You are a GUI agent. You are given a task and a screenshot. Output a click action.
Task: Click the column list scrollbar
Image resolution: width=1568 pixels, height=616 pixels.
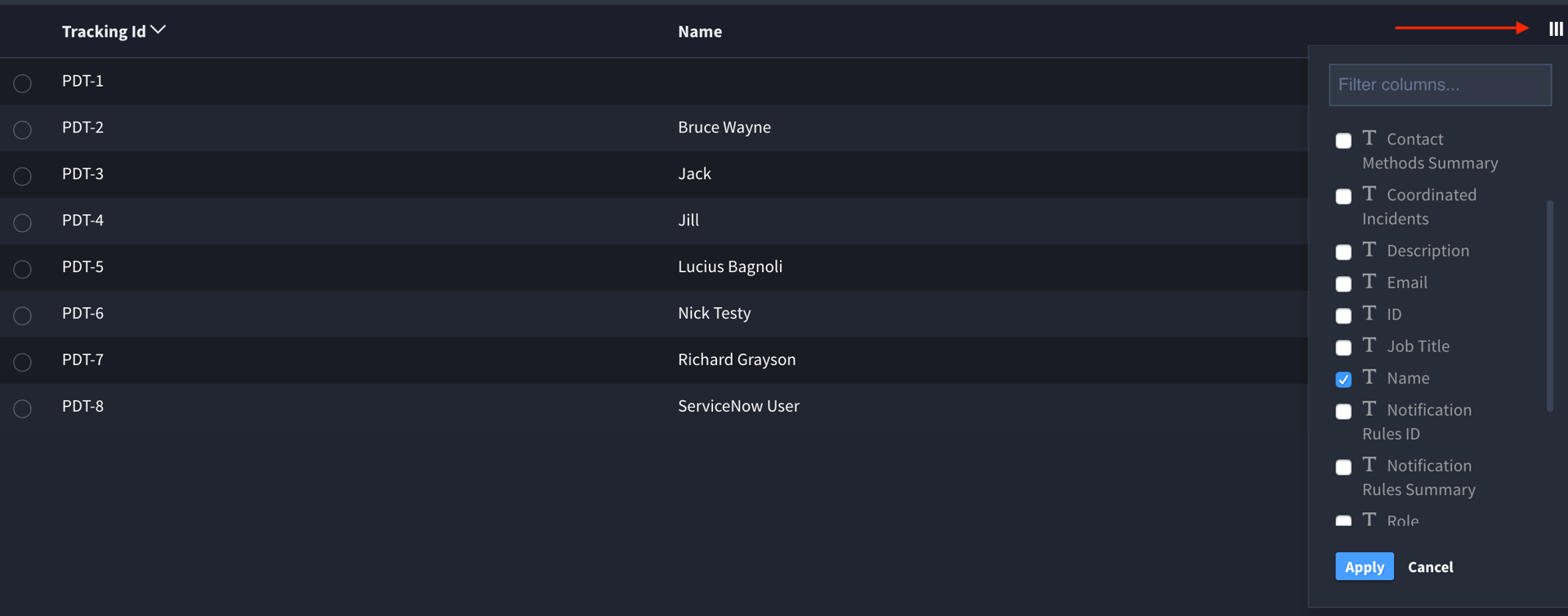1549,306
